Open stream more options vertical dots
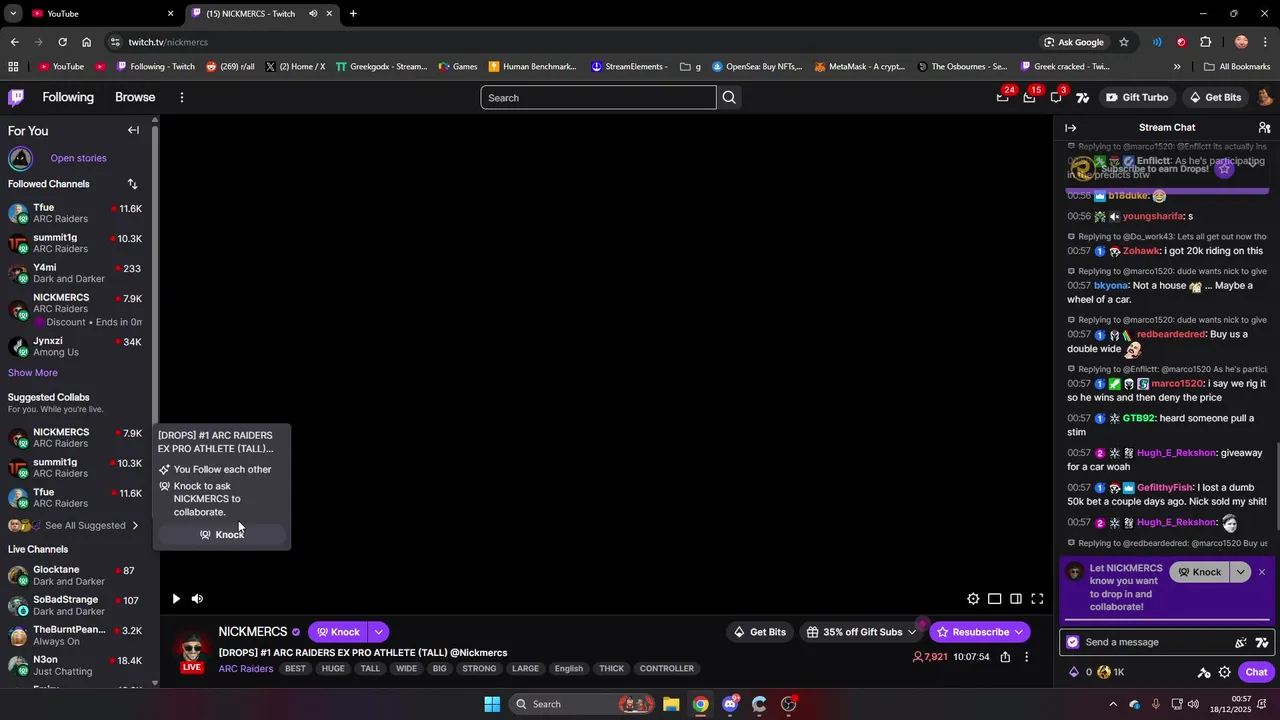This screenshot has width=1280, height=720. pos(1026,657)
